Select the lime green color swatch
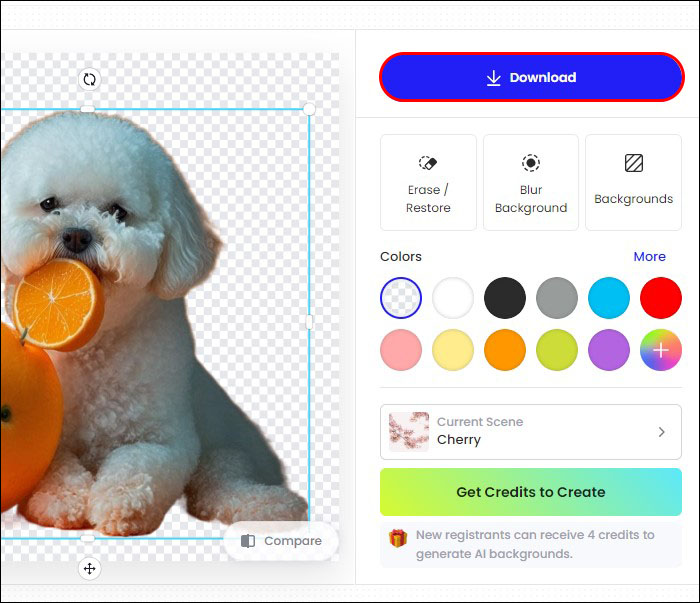Viewport: 700px width, 603px height. [557, 350]
